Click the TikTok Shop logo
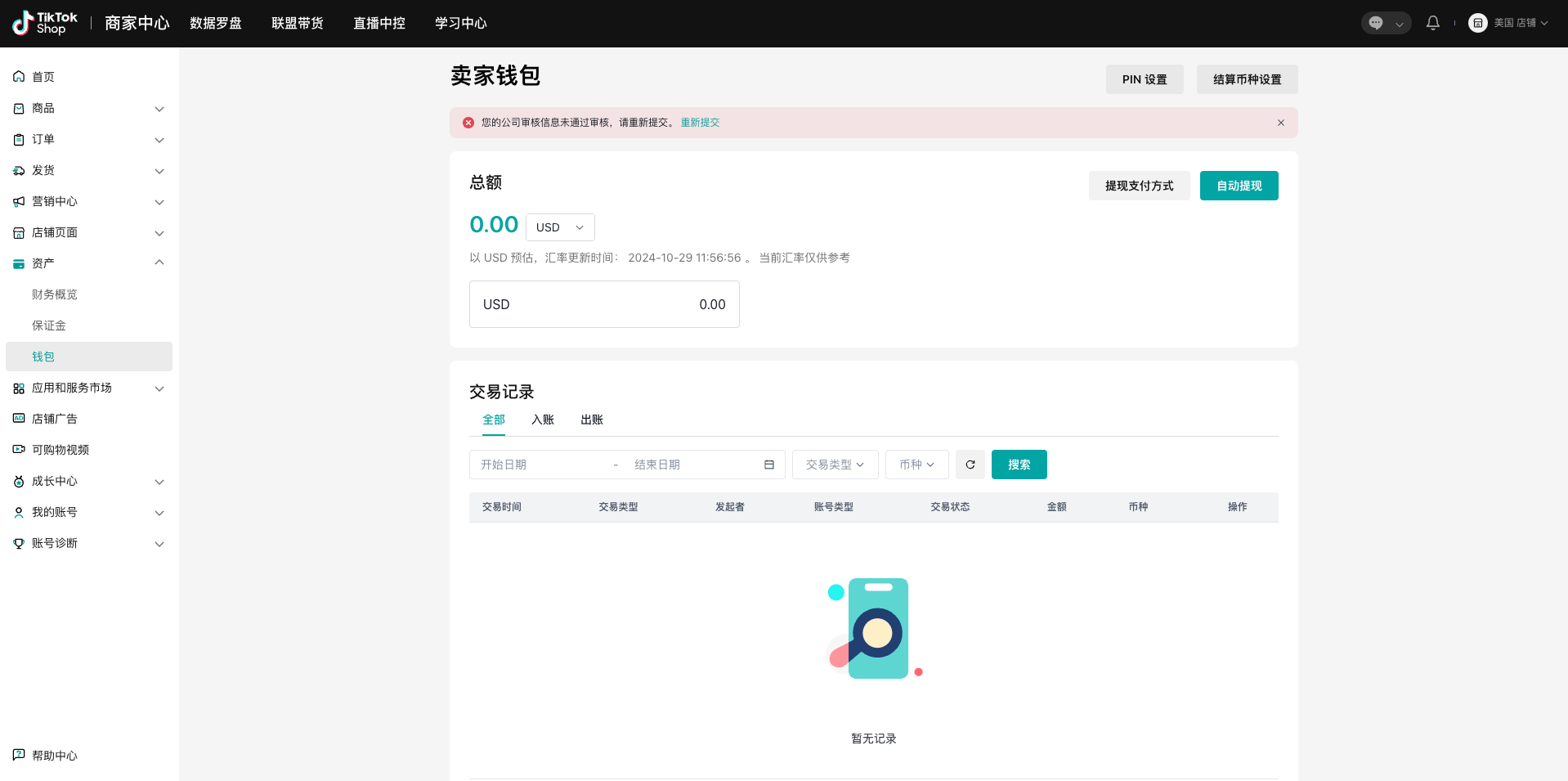This screenshot has width=1568, height=781. pos(45,23)
